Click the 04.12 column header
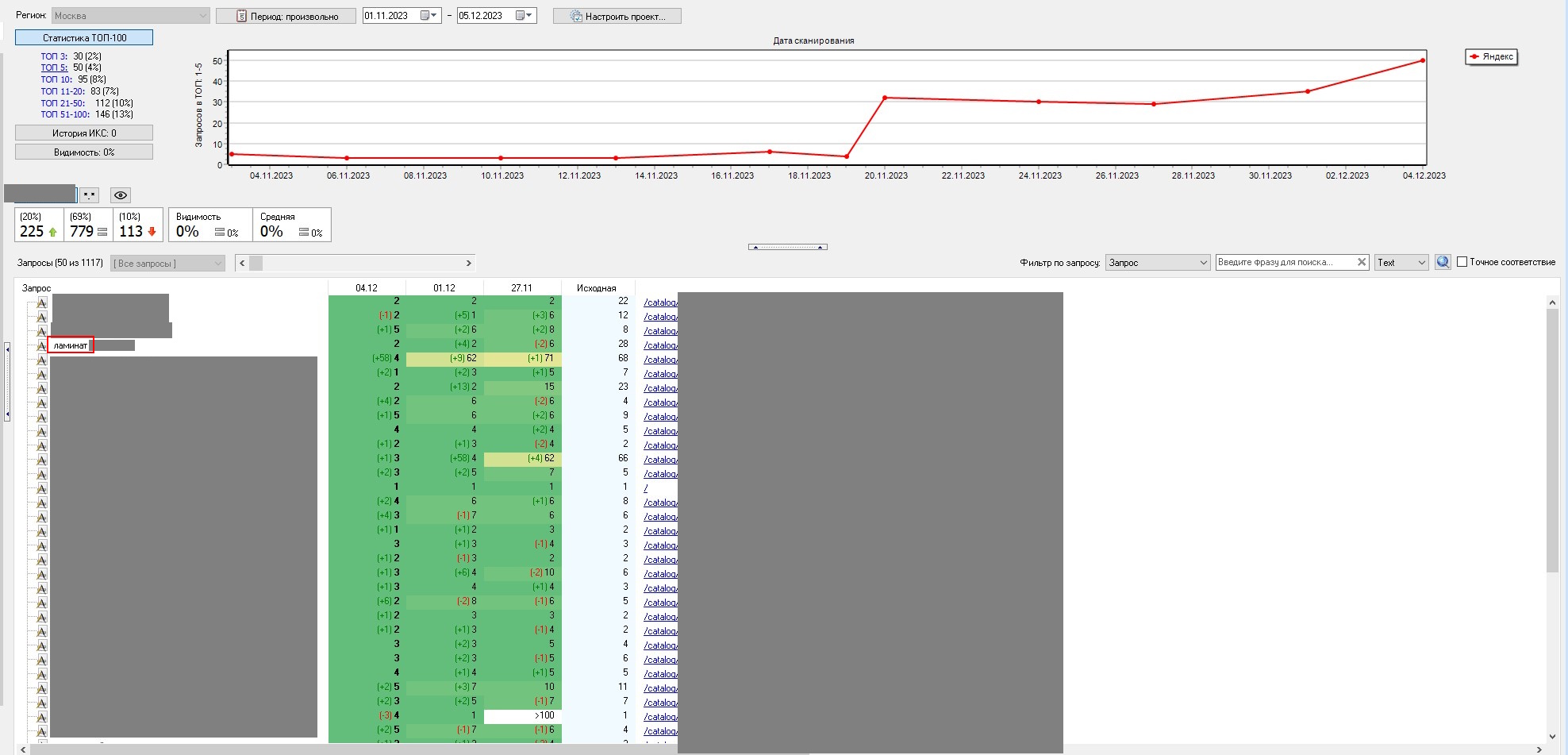 [x=367, y=288]
